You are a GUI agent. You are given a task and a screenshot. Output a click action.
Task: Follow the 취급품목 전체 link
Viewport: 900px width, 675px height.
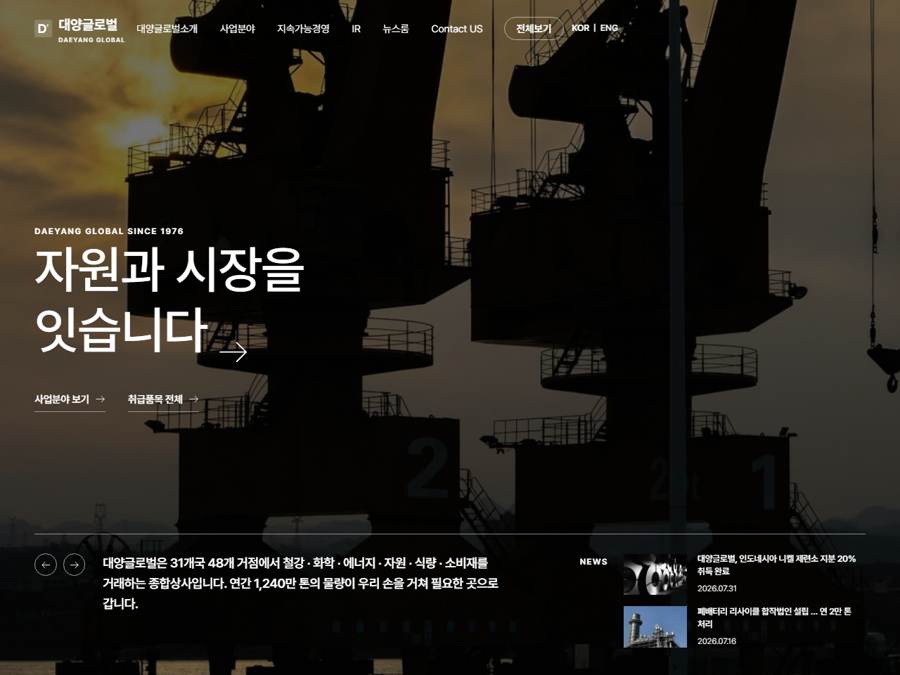(163, 399)
